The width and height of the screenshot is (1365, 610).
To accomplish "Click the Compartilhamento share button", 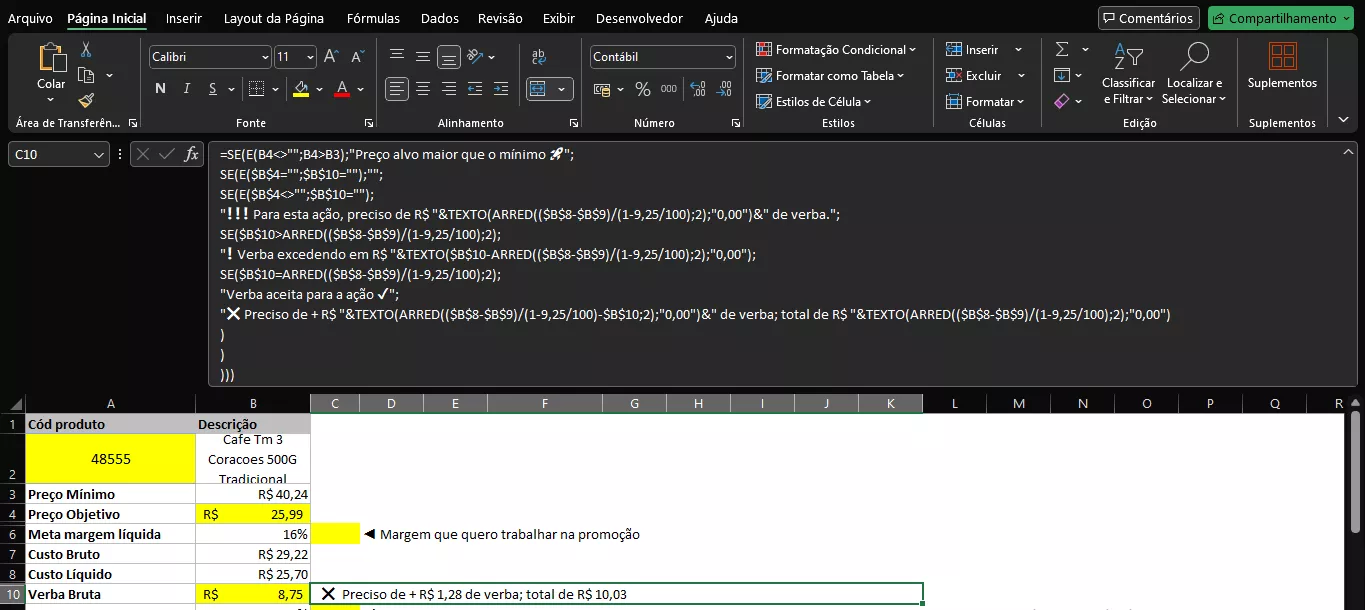I will coord(1279,18).
